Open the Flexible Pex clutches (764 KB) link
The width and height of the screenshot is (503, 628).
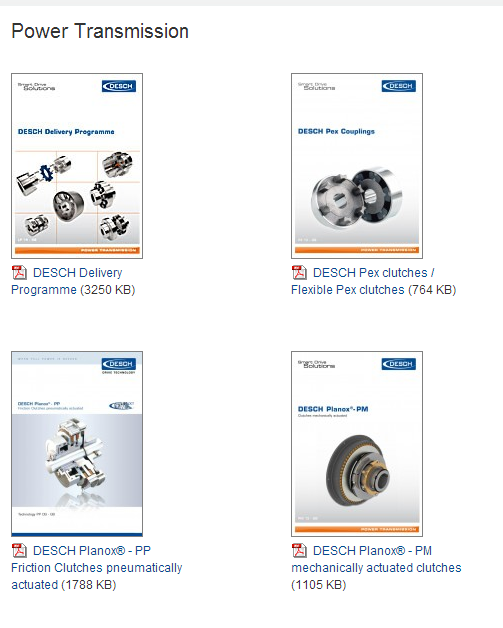[374, 281]
